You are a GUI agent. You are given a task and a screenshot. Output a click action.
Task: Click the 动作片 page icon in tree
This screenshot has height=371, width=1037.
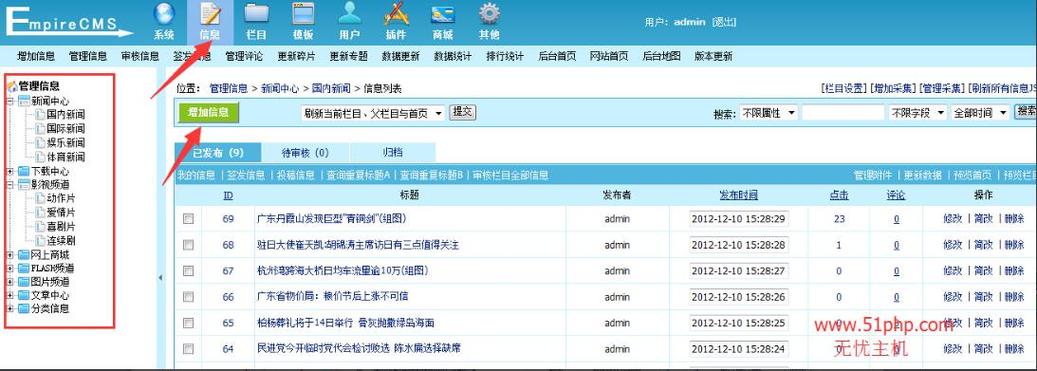point(40,198)
